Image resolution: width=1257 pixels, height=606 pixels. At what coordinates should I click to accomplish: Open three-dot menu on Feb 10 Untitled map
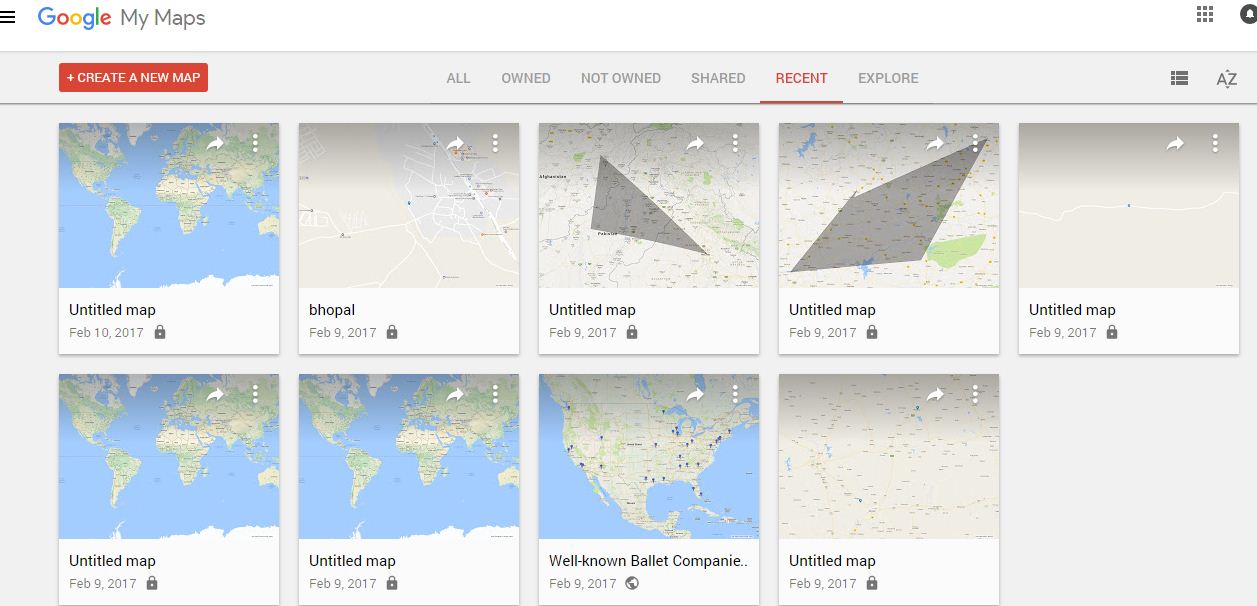[255, 144]
